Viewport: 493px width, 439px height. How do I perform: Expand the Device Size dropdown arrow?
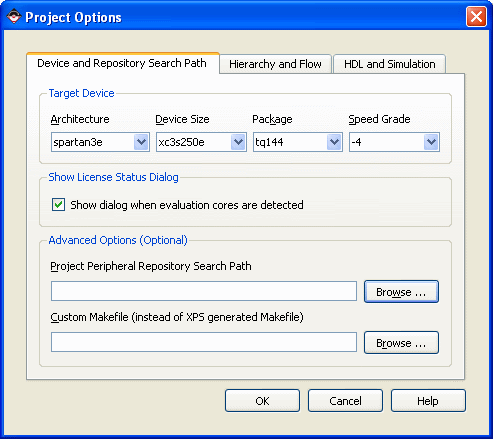point(238,142)
